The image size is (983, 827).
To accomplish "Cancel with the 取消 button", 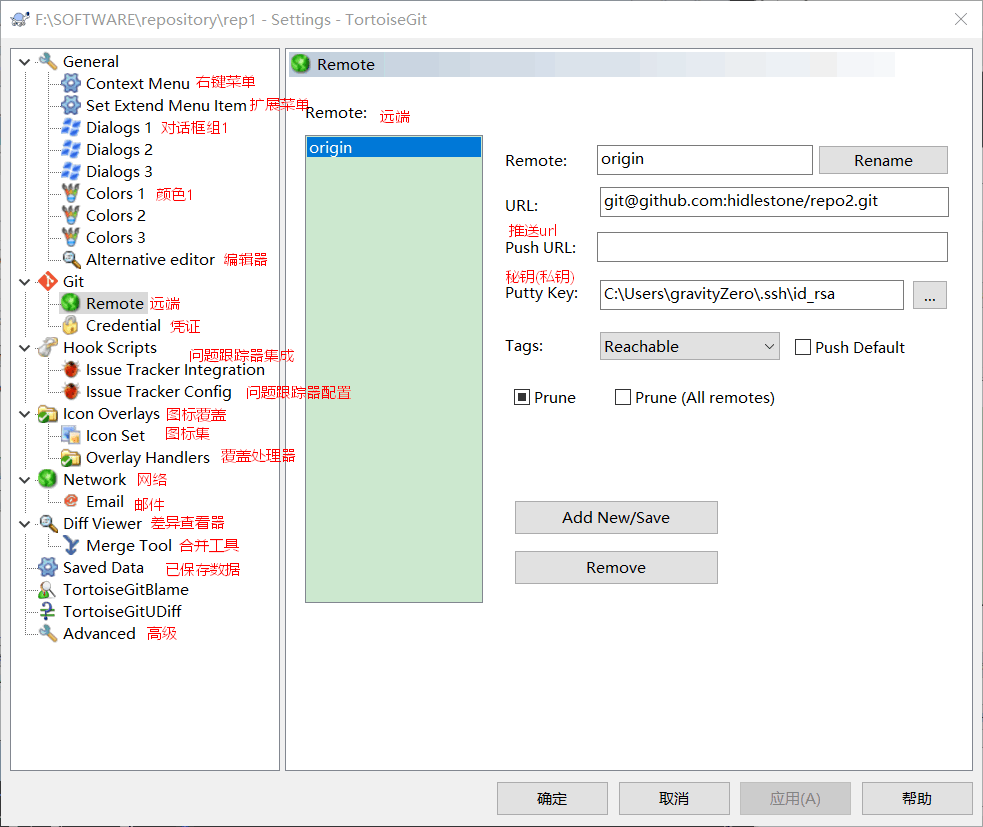I will 674,798.
